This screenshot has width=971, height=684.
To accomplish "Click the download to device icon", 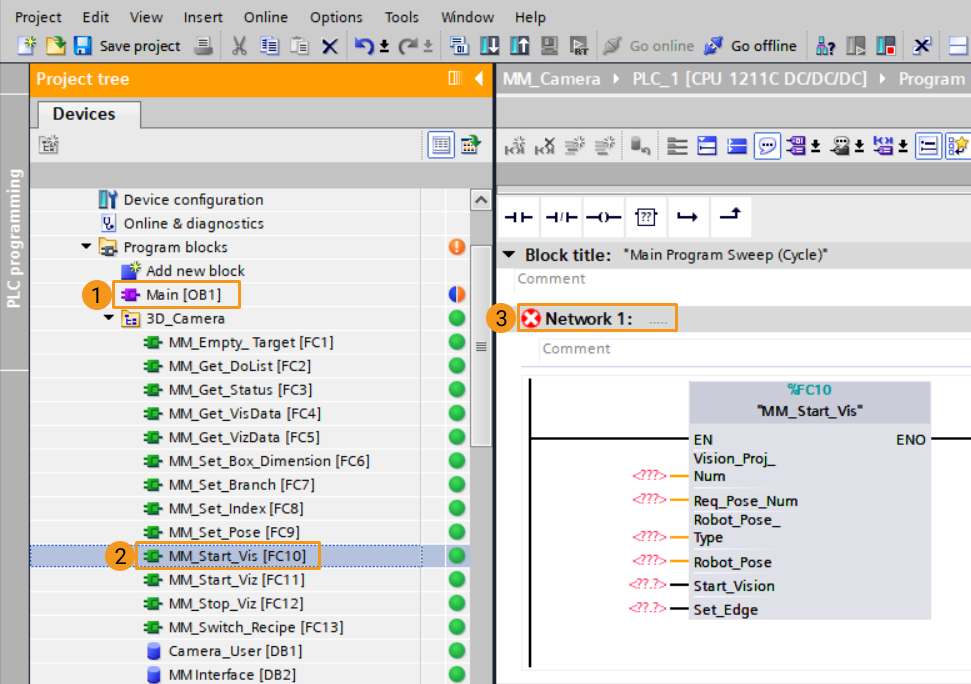I will coord(489,46).
